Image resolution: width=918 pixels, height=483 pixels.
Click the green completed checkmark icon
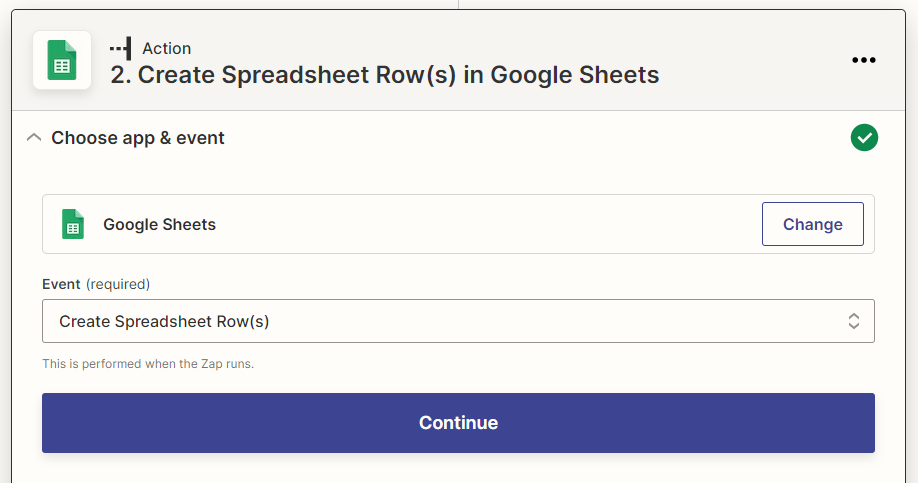pos(864,138)
